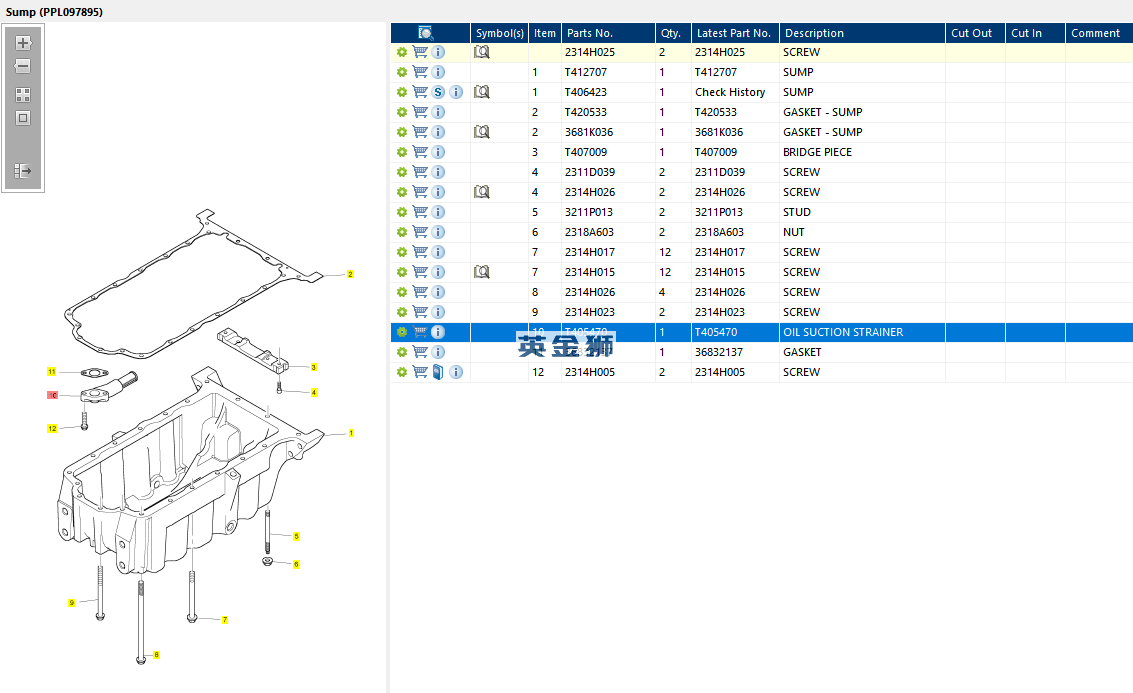The width and height of the screenshot is (1133, 693).
Task: Select callout 2 on the gasket diagram
Action: pos(350,274)
